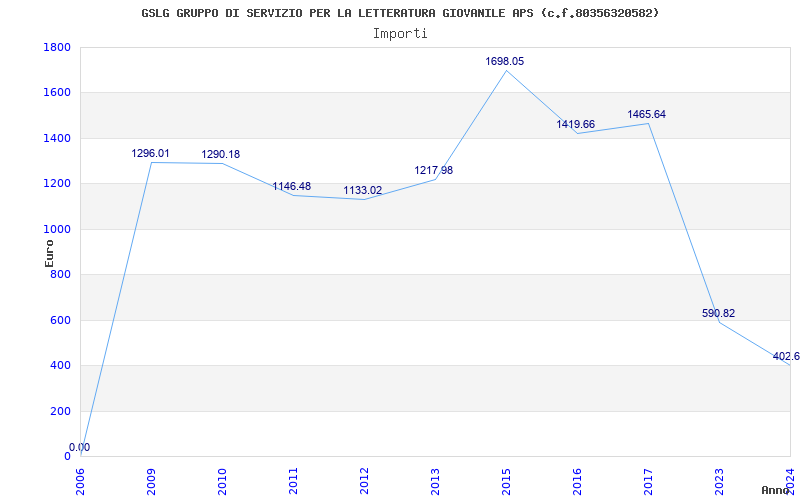
Task: Click the 2011 x-axis year label
Action: pyautogui.click(x=293, y=482)
